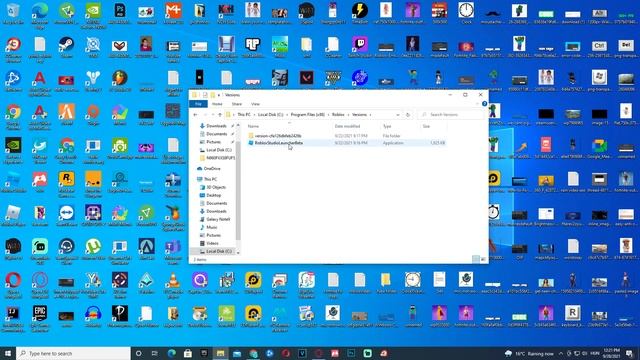
Task: Select the Destiny 2 desktop shortcut
Action: click(93, 81)
